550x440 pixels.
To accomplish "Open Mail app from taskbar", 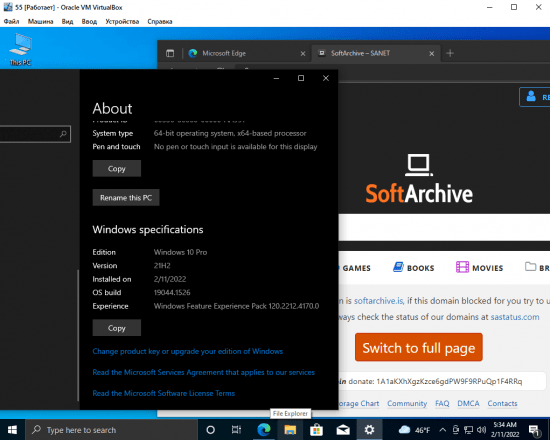I will pyautogui.click(x=343, y=430).
